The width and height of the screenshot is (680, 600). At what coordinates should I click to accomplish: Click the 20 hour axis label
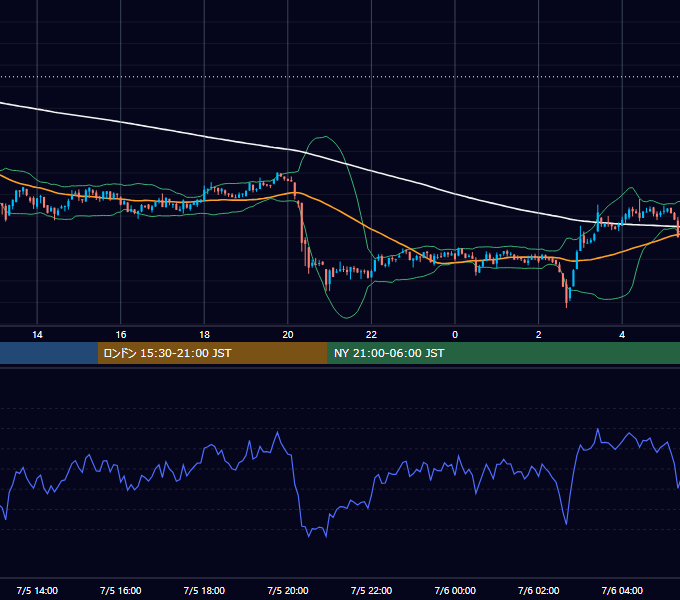point(288,335)
